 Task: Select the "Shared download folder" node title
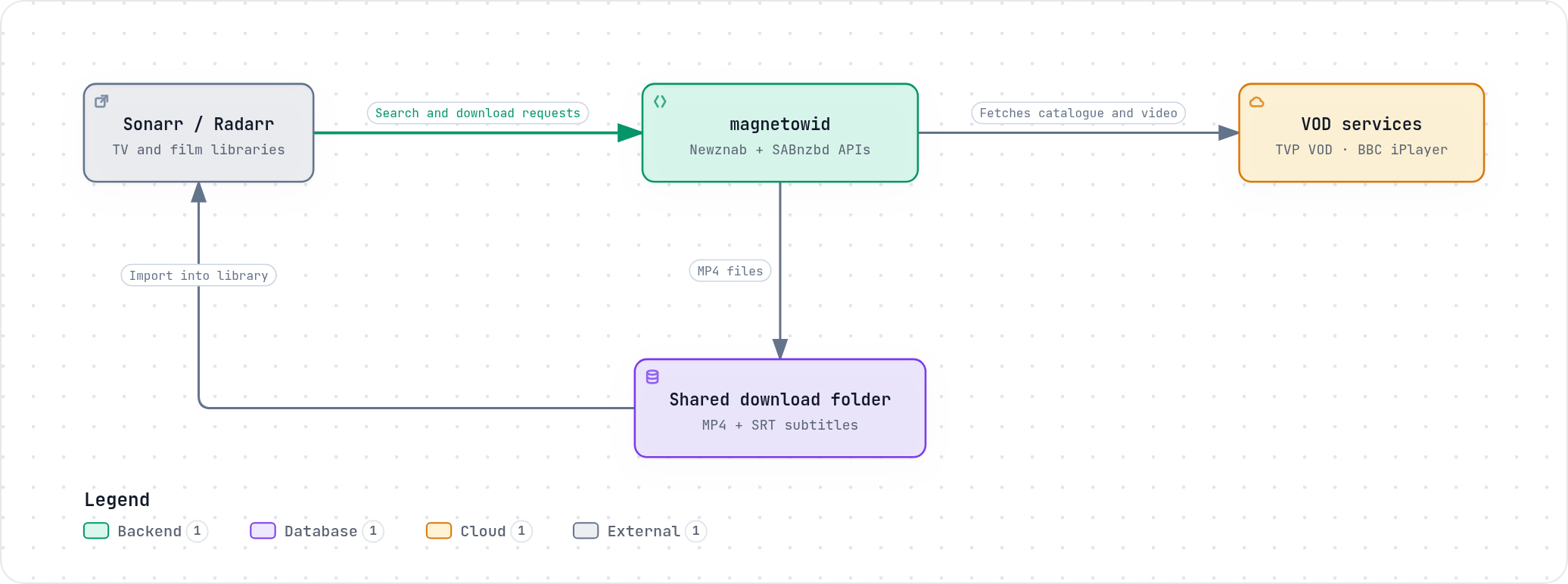point(780,399)
